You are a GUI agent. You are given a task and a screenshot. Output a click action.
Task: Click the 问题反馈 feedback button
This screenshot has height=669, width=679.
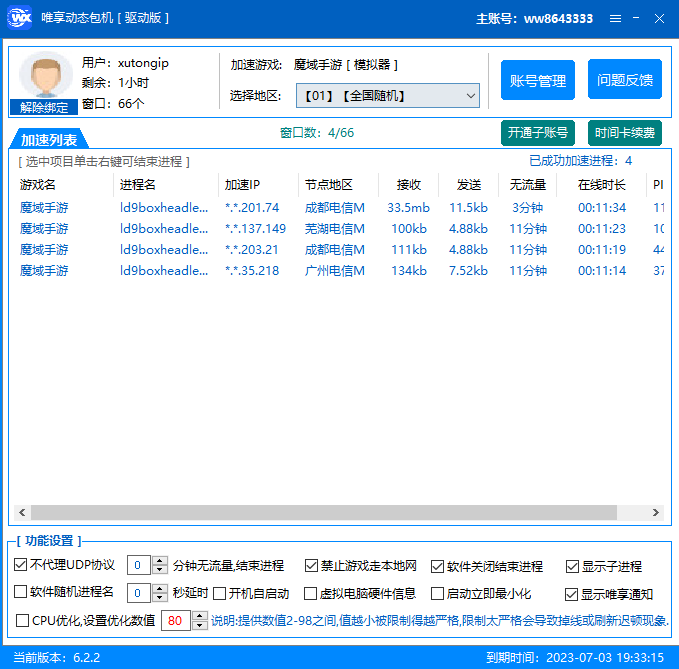624,80
